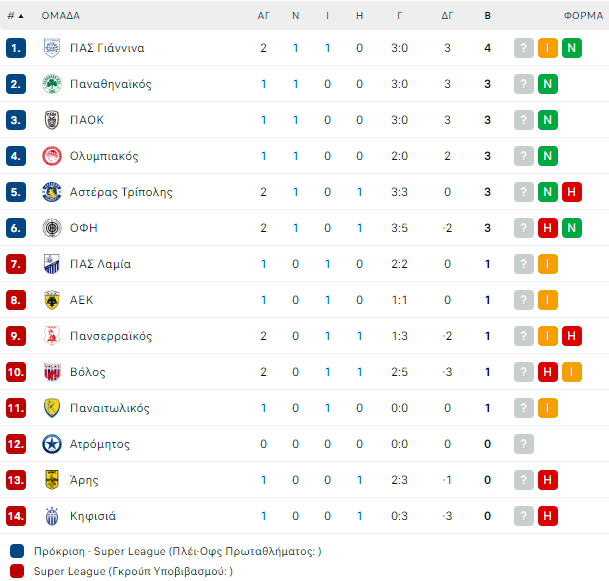Viewport: 609px width, 581px height.
Task: Click red H form badge for Πανσερραϊκός
Action: (572, 336)
